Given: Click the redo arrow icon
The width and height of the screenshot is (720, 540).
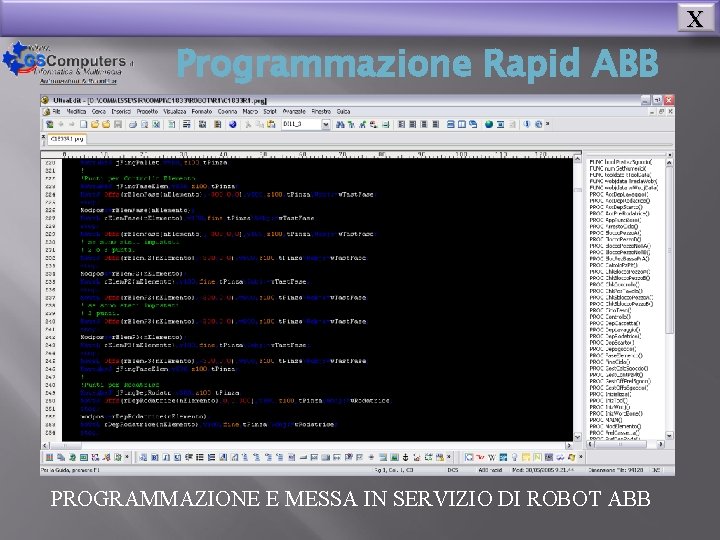Looking at the screenshot, I should 72,124.
